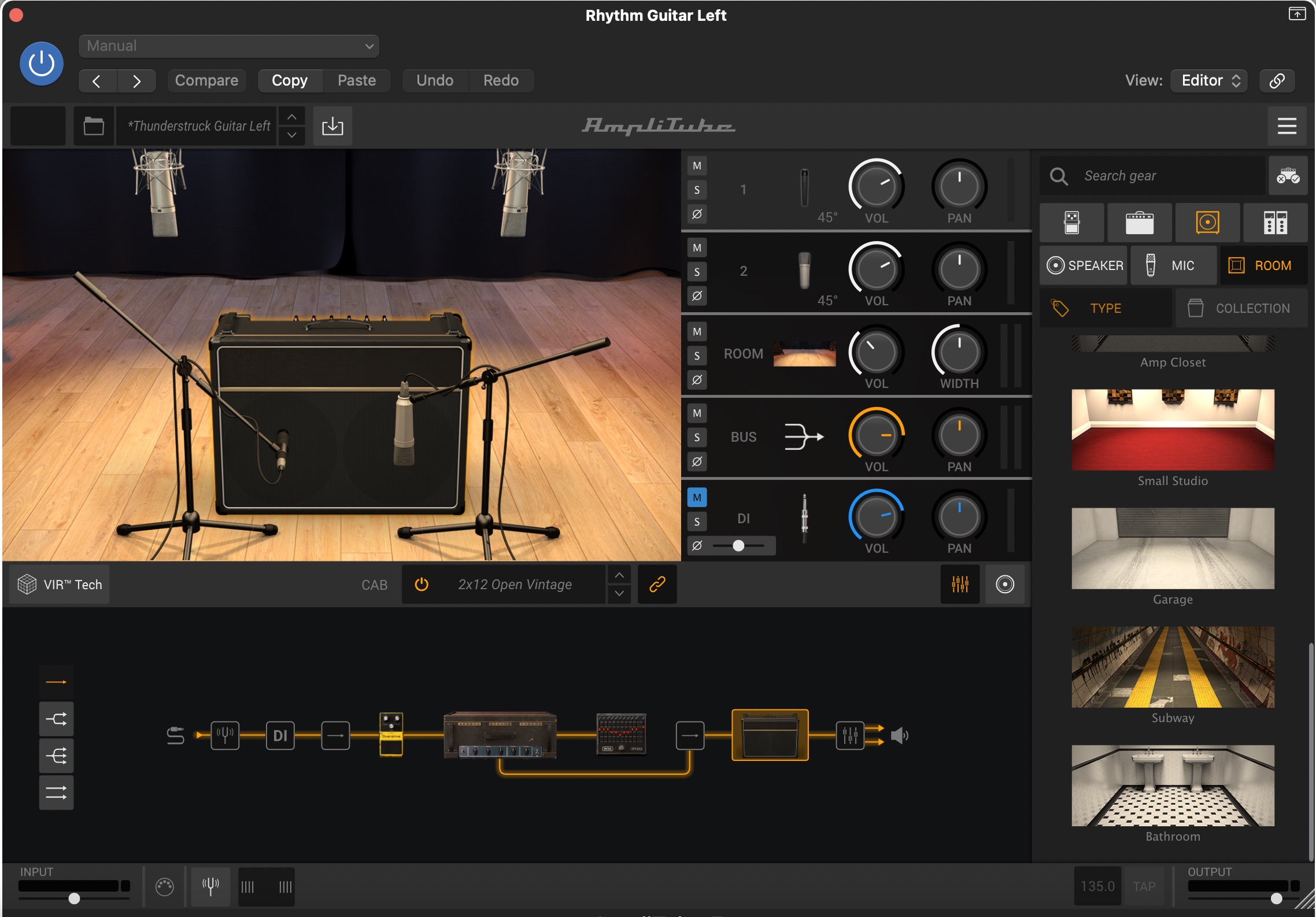Select the TYPE filter tab
Viewport: 1316px width, 917px height.
coord(1106,308)
